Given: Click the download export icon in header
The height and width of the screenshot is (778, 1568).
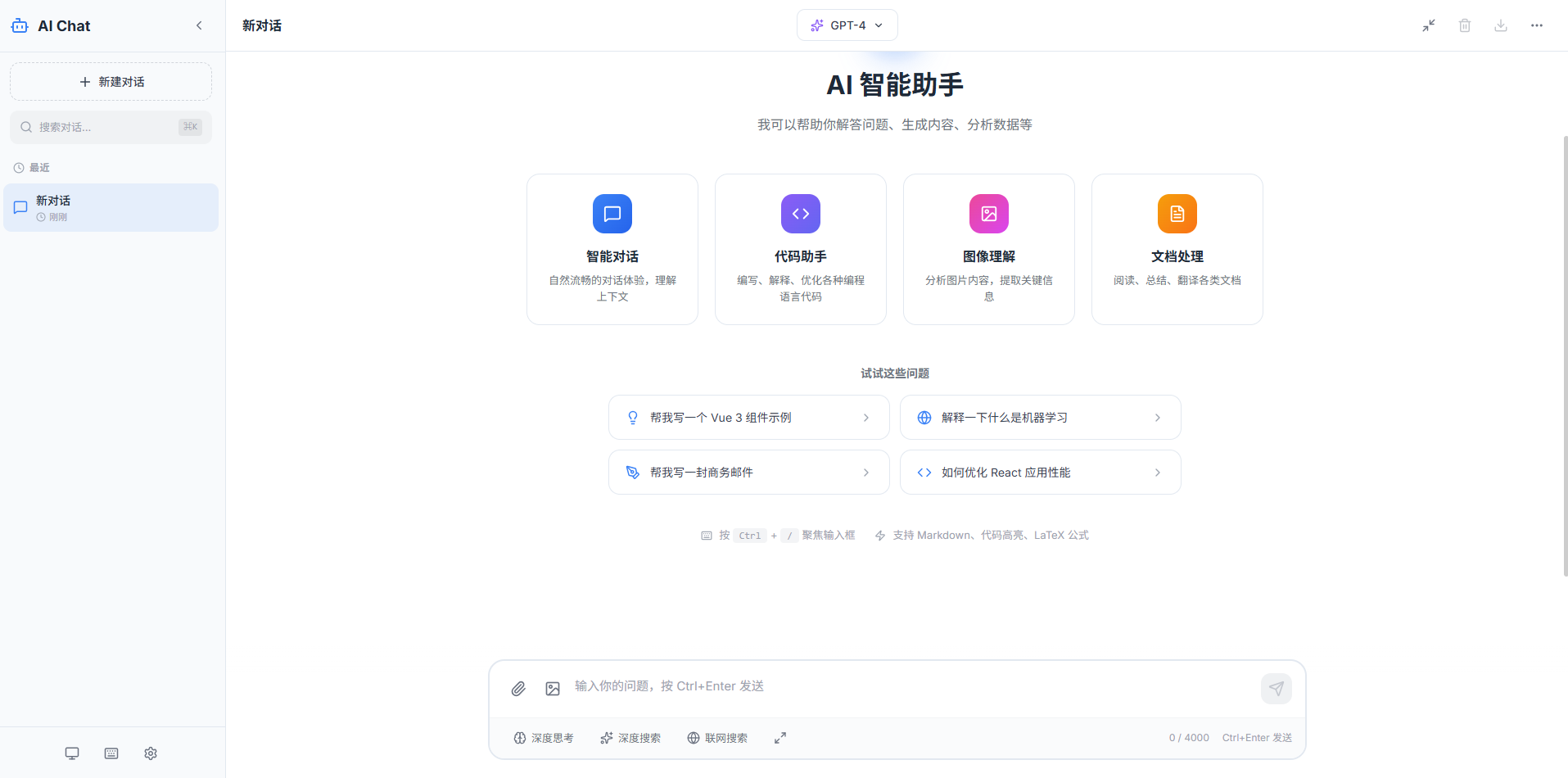Looking at the screenshot, I should [1501, 25].
